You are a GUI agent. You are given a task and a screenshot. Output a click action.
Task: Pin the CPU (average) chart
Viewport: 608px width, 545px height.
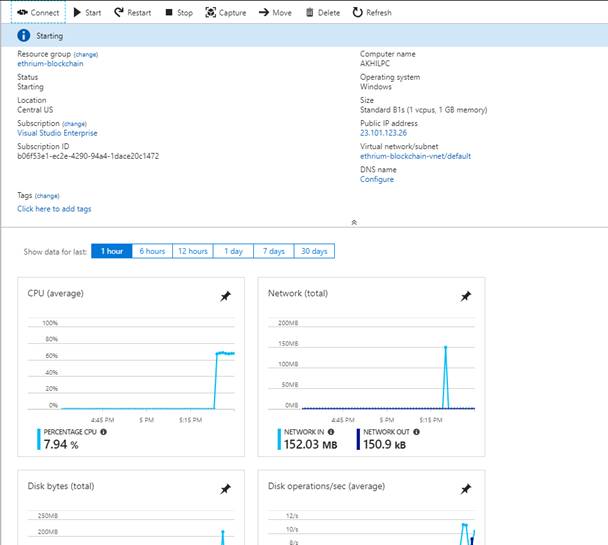(225, 296)
